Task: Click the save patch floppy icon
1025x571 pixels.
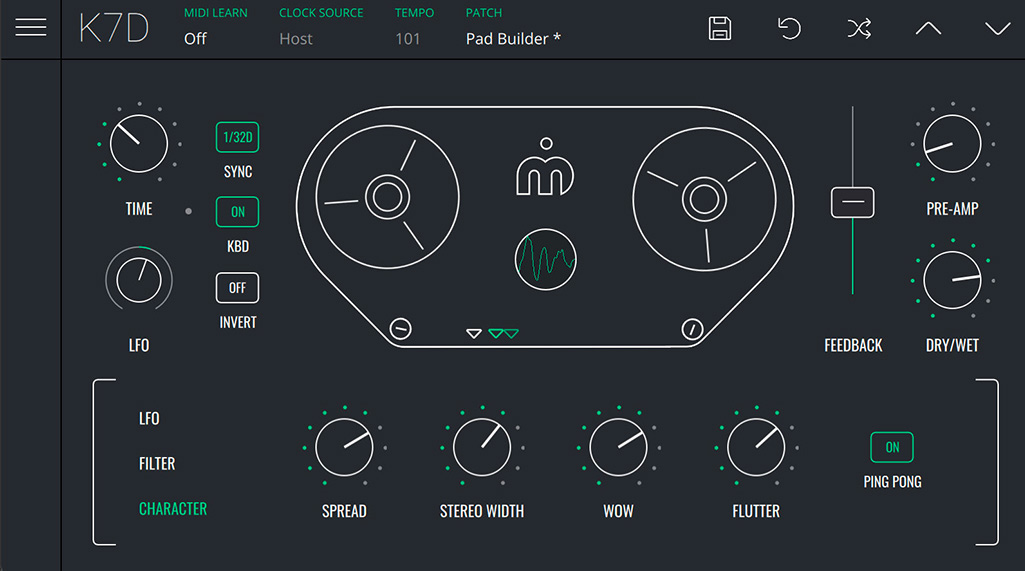Action: point(719,29)
